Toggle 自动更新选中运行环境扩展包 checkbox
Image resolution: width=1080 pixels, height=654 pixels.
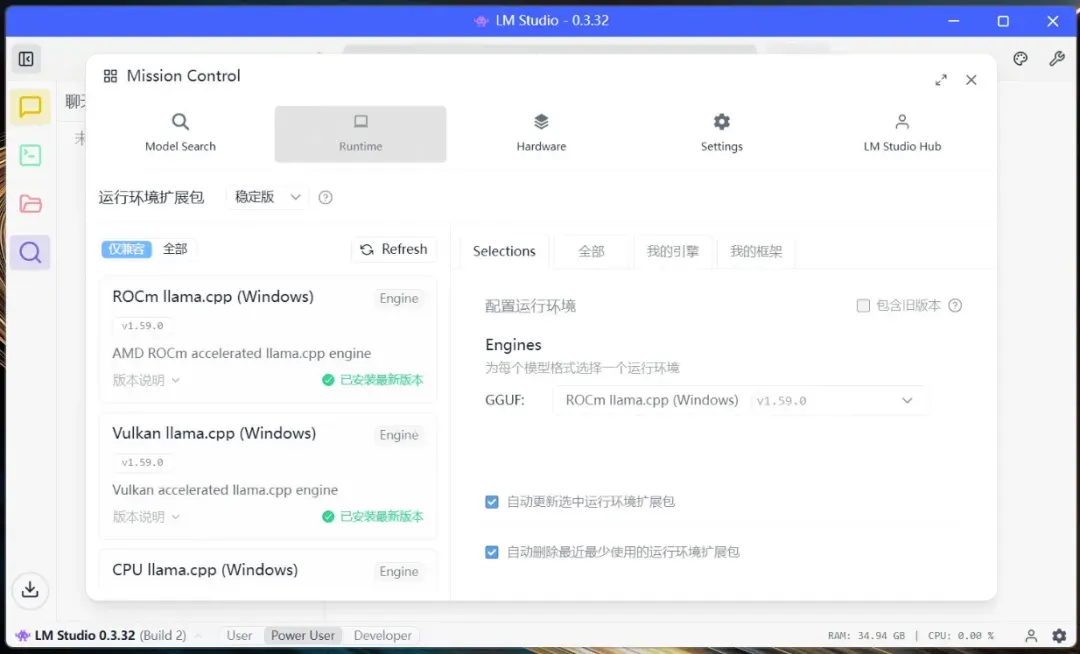pos(492,502)
